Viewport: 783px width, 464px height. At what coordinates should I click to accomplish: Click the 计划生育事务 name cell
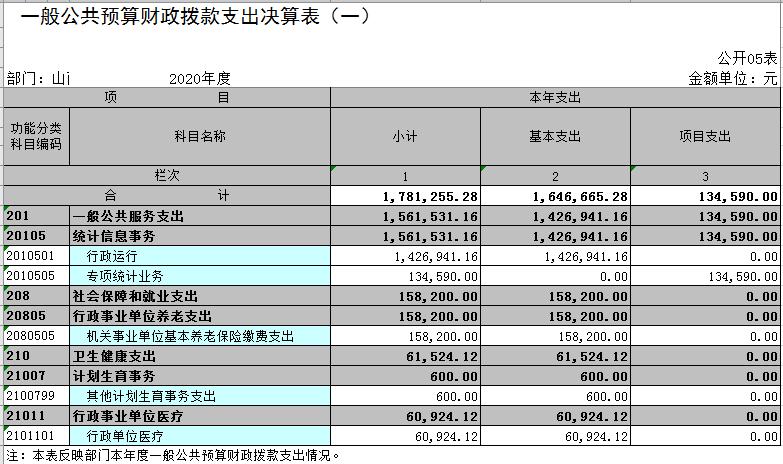click(200, 376)
